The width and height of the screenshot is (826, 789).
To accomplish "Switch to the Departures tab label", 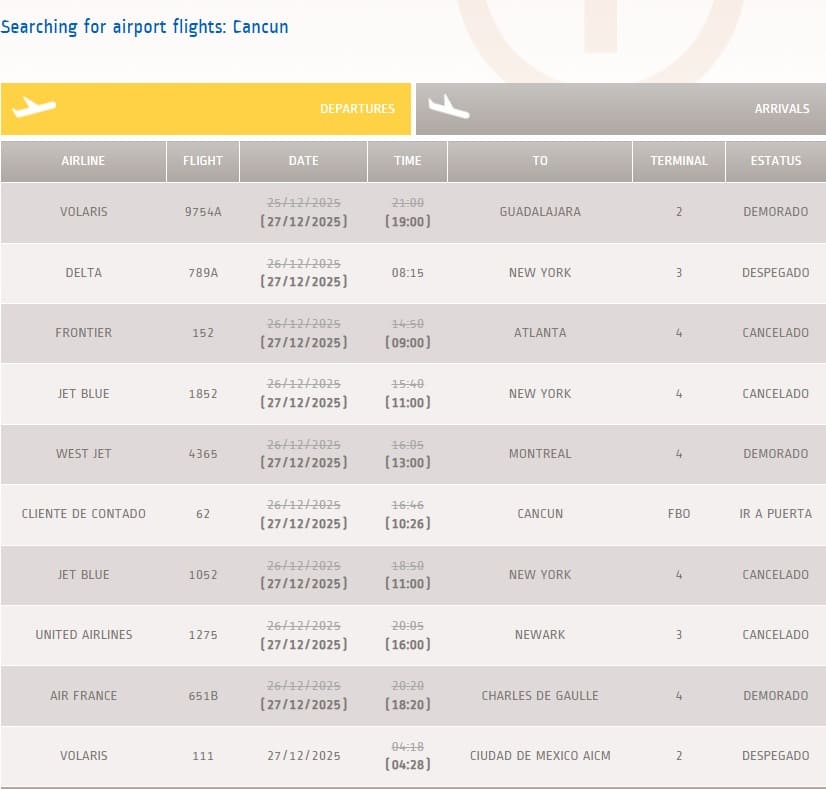I will click(x=357, y=109).
